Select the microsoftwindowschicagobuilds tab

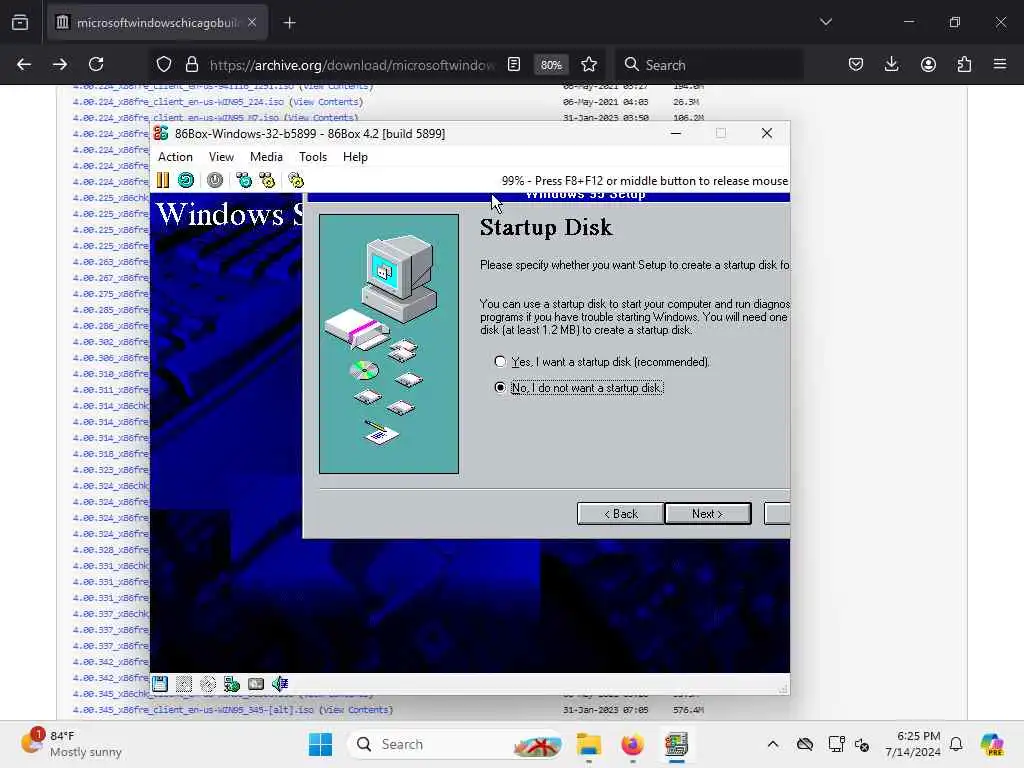[x=157, y=23]
